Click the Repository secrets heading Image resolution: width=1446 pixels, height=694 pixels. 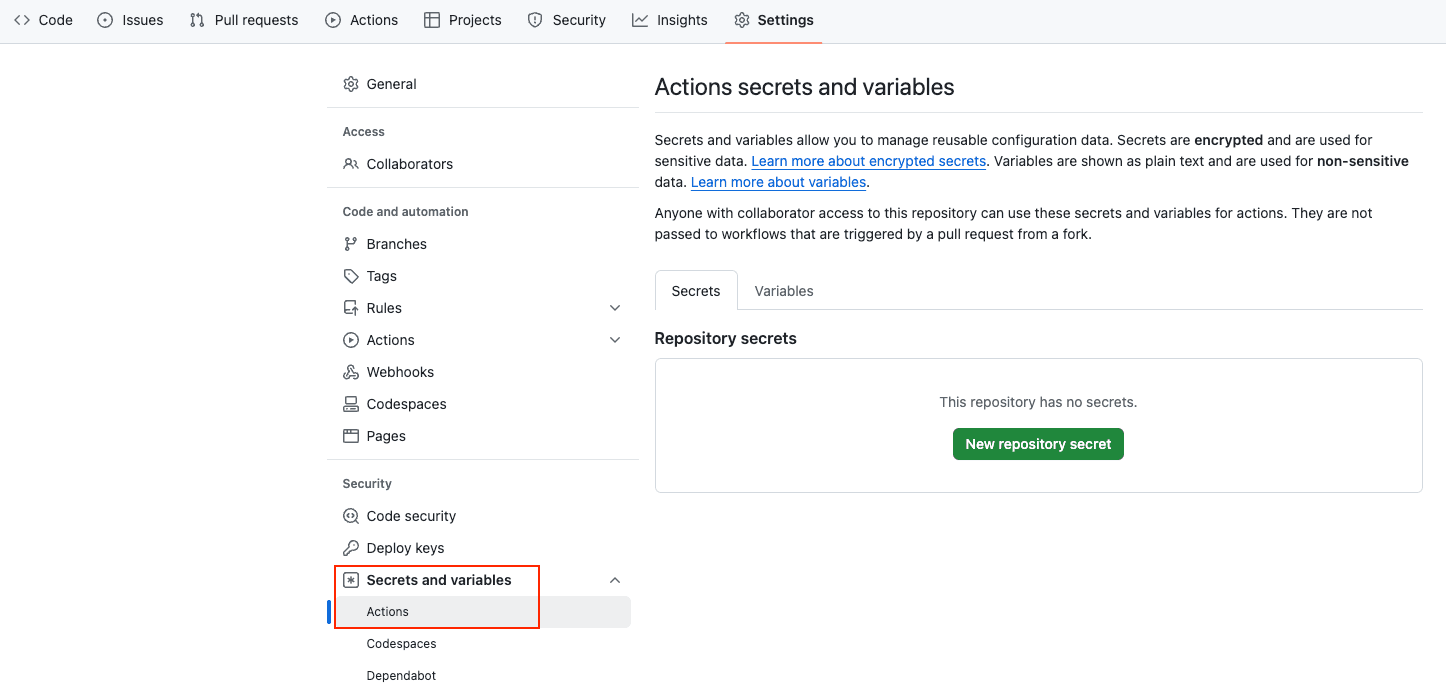coord(725,338)
